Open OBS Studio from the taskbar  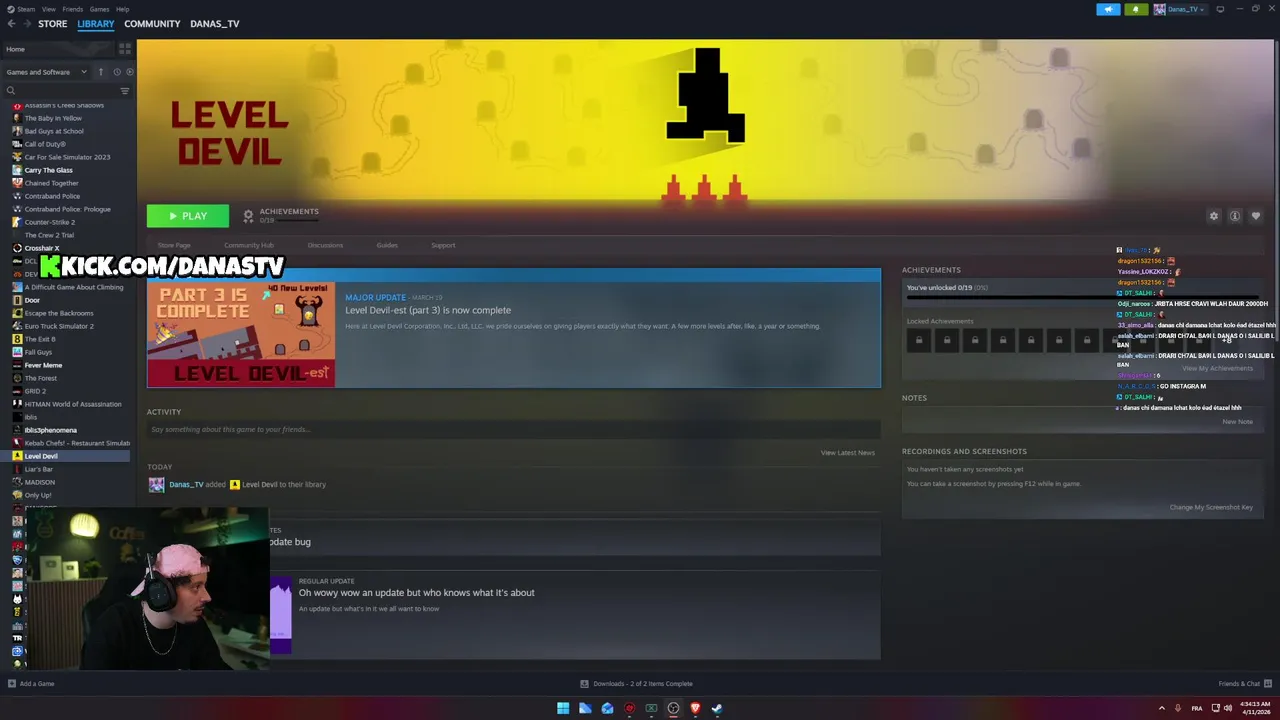(673, 708)
